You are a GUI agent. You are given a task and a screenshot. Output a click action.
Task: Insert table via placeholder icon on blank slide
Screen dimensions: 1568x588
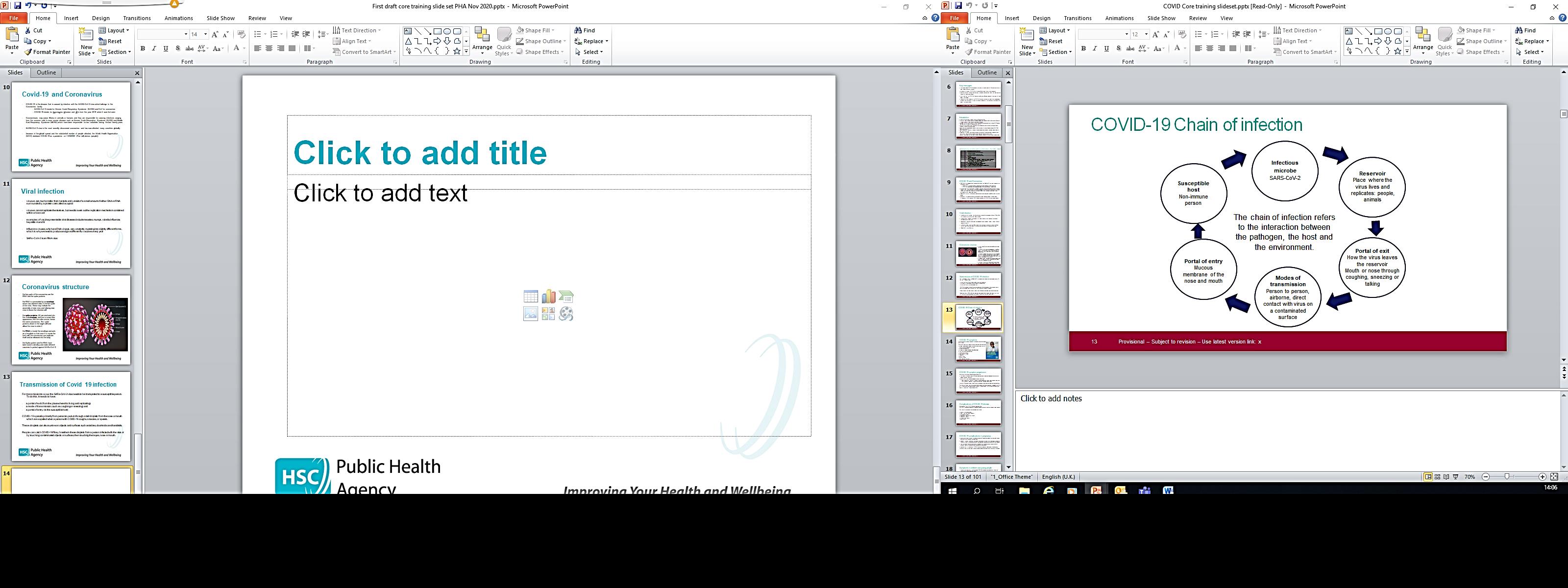click(x=530, y=296)
